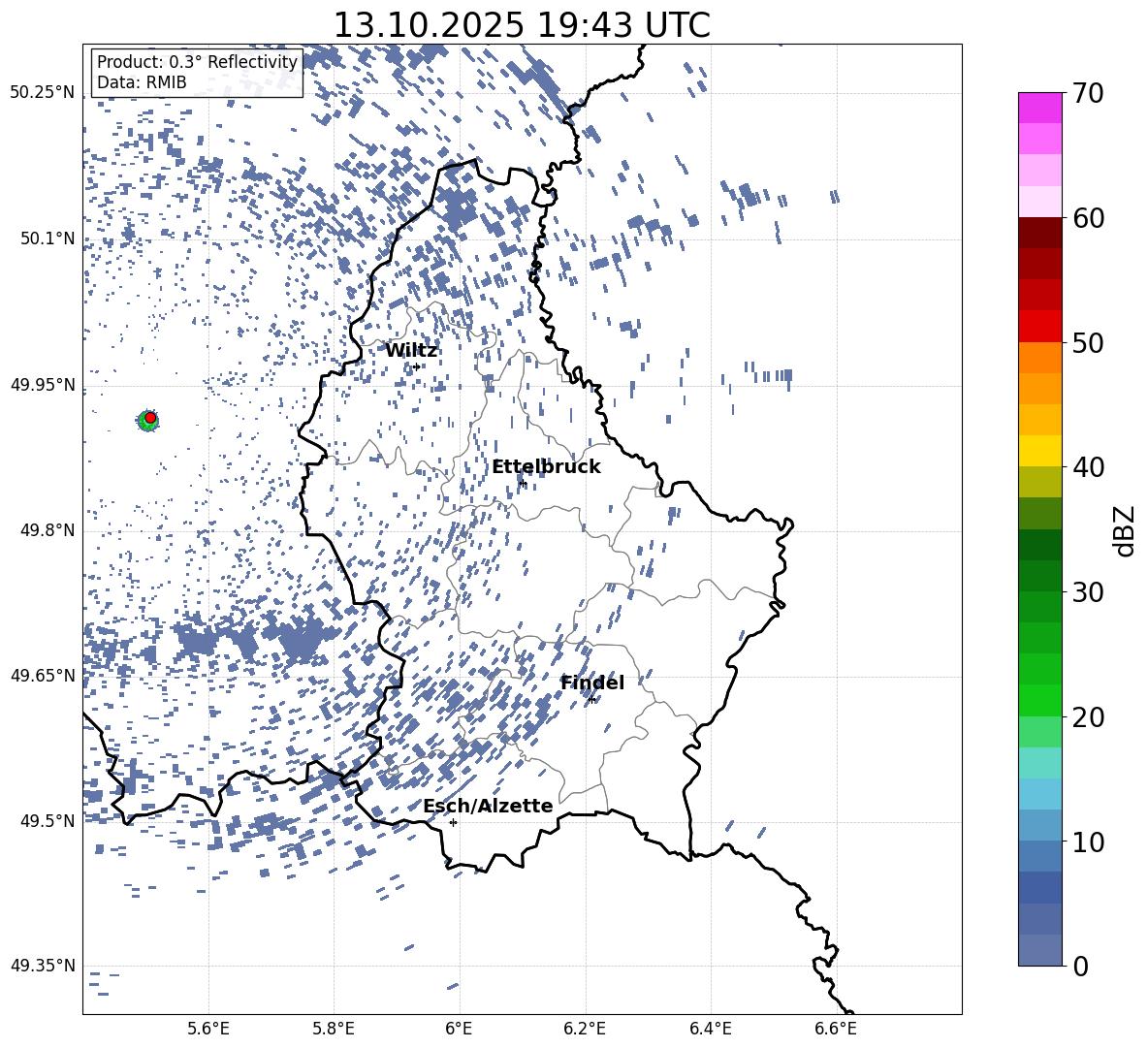The height and width of the screenshot is (1048, 1148).
Task: Click the 49.8°N latitude label
Action: tap(48, 530)
